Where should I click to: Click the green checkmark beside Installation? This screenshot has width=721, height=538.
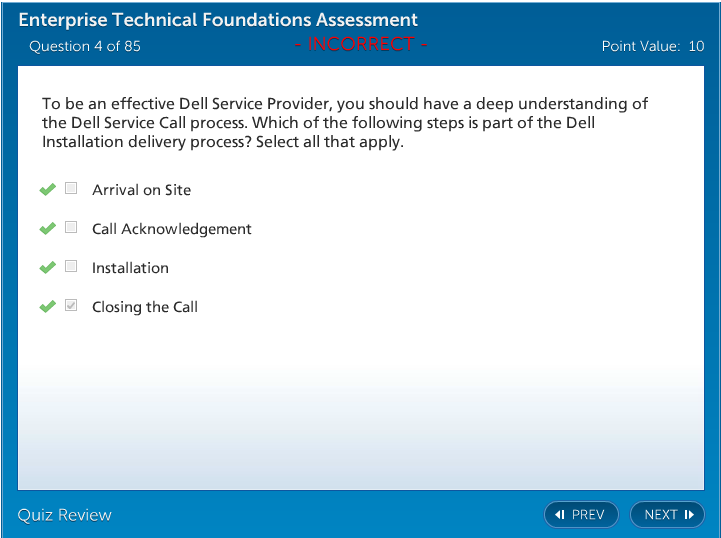pos(47,267)
